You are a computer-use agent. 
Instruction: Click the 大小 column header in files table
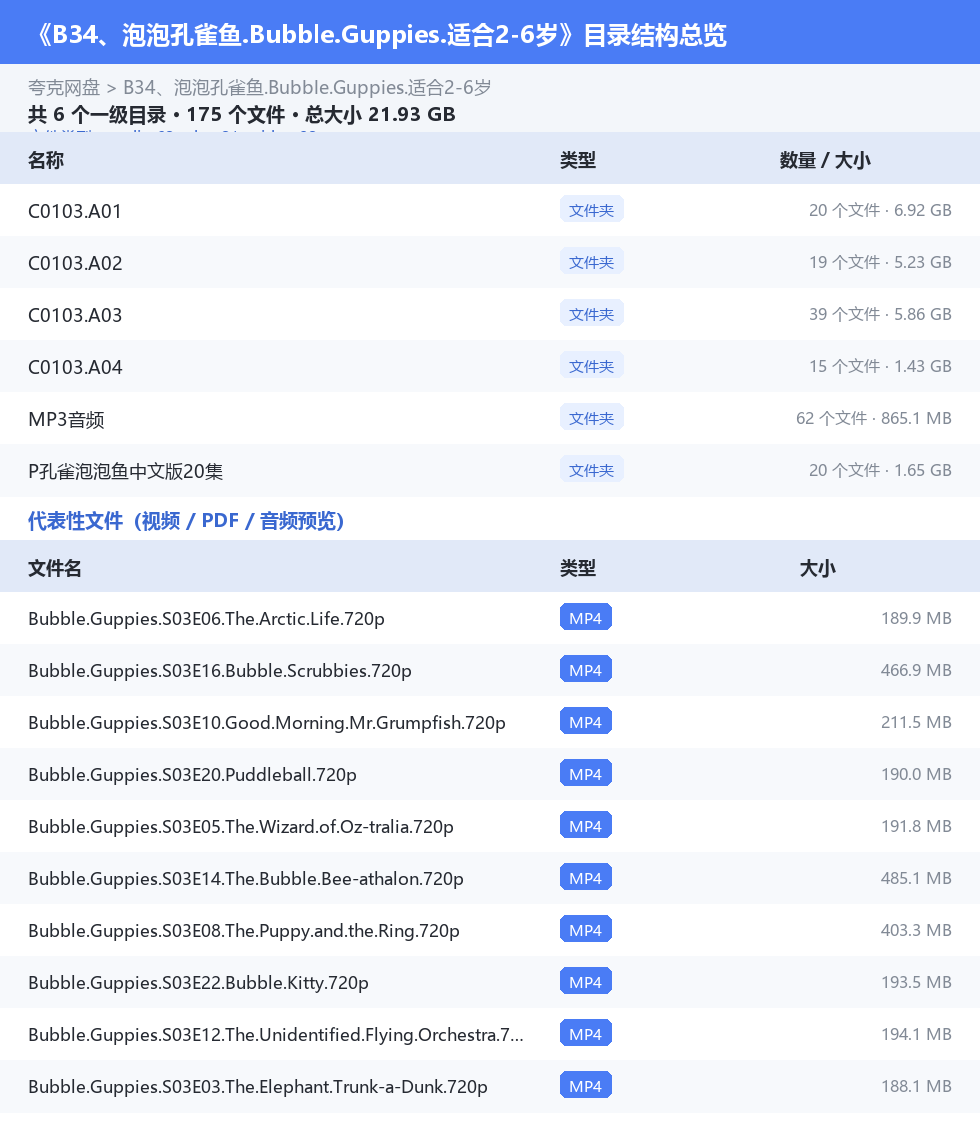click(817, 568)
